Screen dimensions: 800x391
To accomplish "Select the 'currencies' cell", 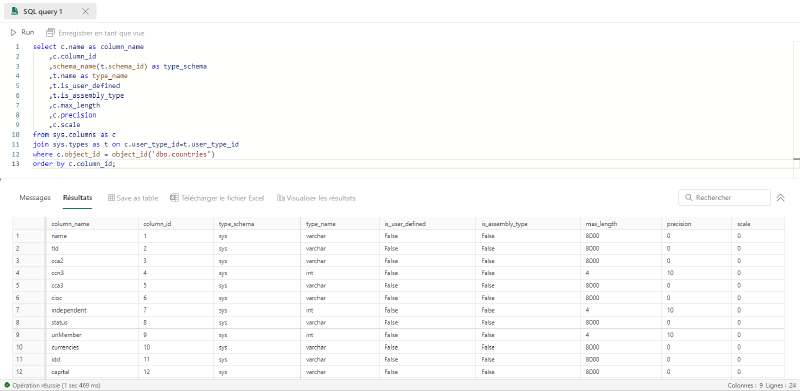I will [x=92, y=347].
